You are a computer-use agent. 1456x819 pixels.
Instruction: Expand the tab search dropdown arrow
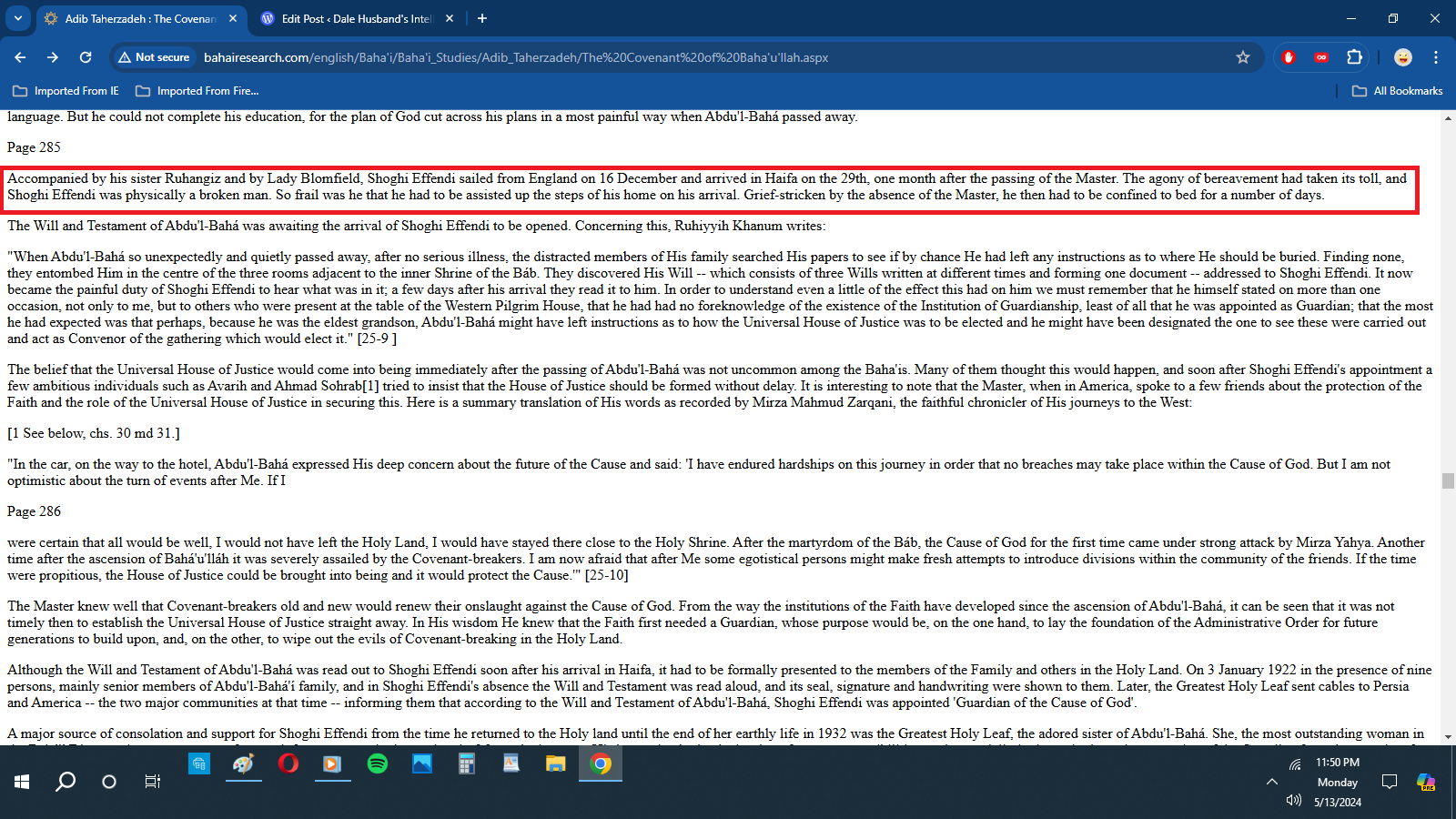pyautogui.click(x=17, y=18)
